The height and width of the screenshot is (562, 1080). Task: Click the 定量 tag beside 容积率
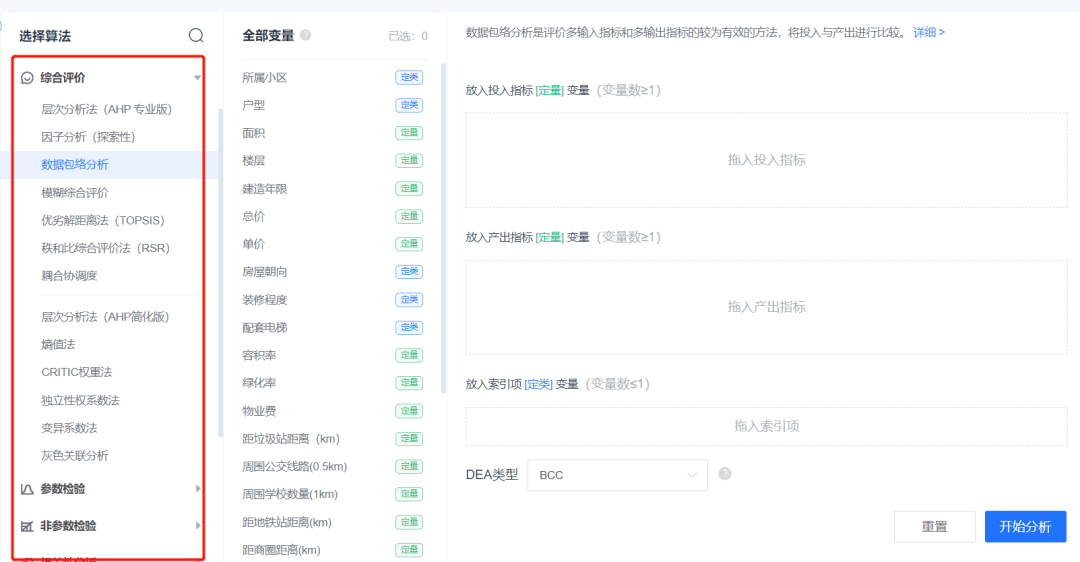pyautogui.click(x=409, y=355)
